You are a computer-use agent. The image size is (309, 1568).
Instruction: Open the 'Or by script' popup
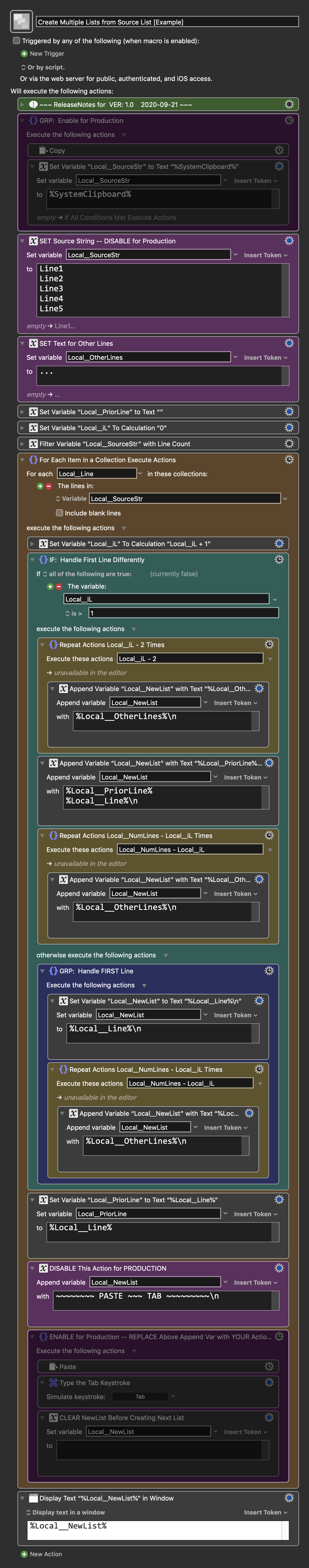43,67
